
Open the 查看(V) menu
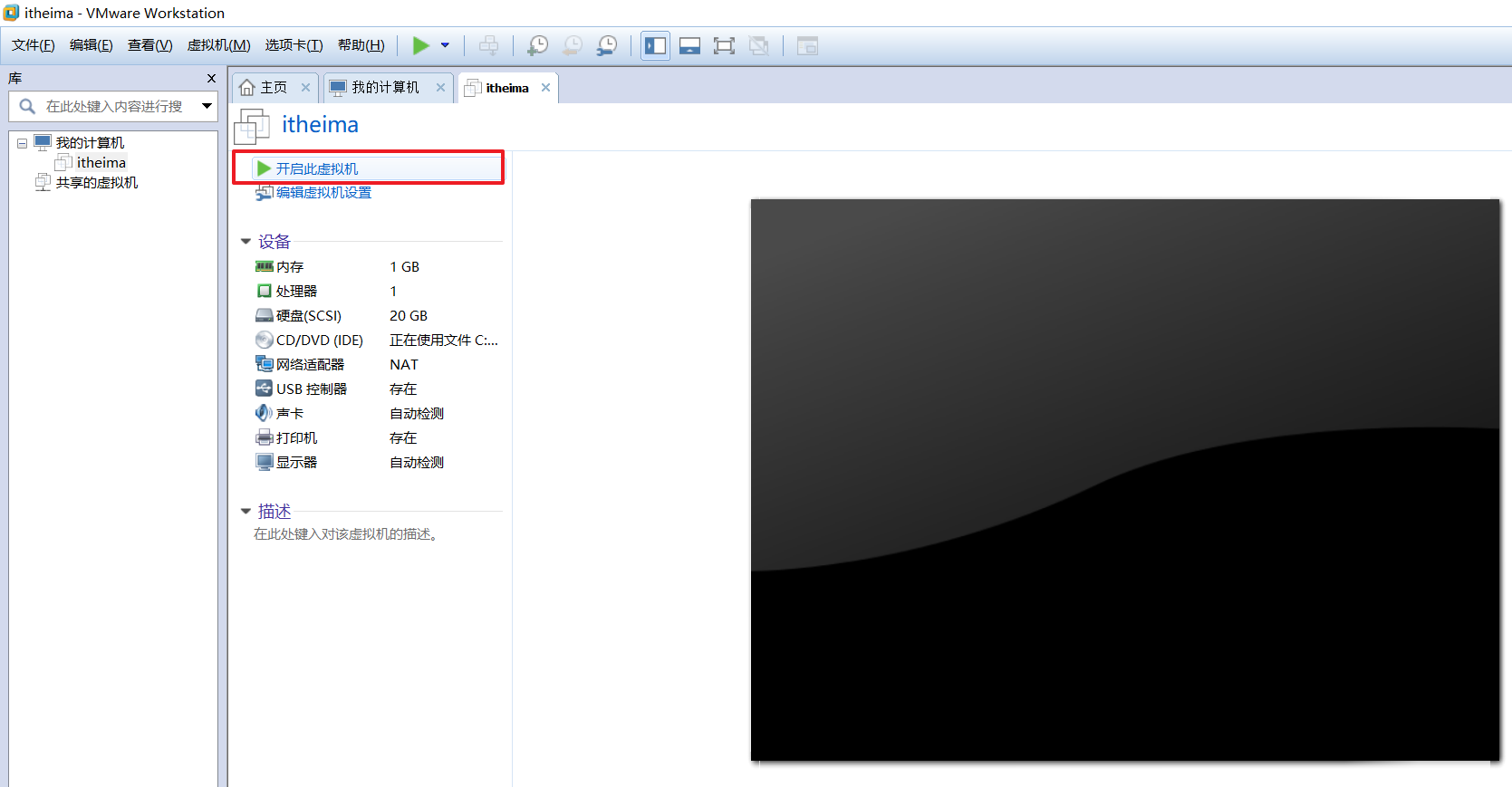point(150,45)
